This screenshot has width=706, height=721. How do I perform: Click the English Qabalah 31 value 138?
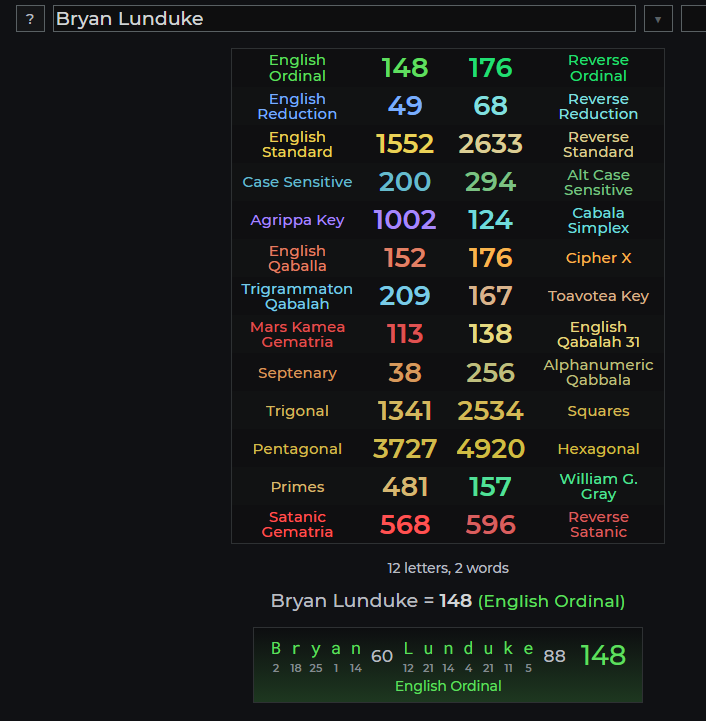point(490,334)
